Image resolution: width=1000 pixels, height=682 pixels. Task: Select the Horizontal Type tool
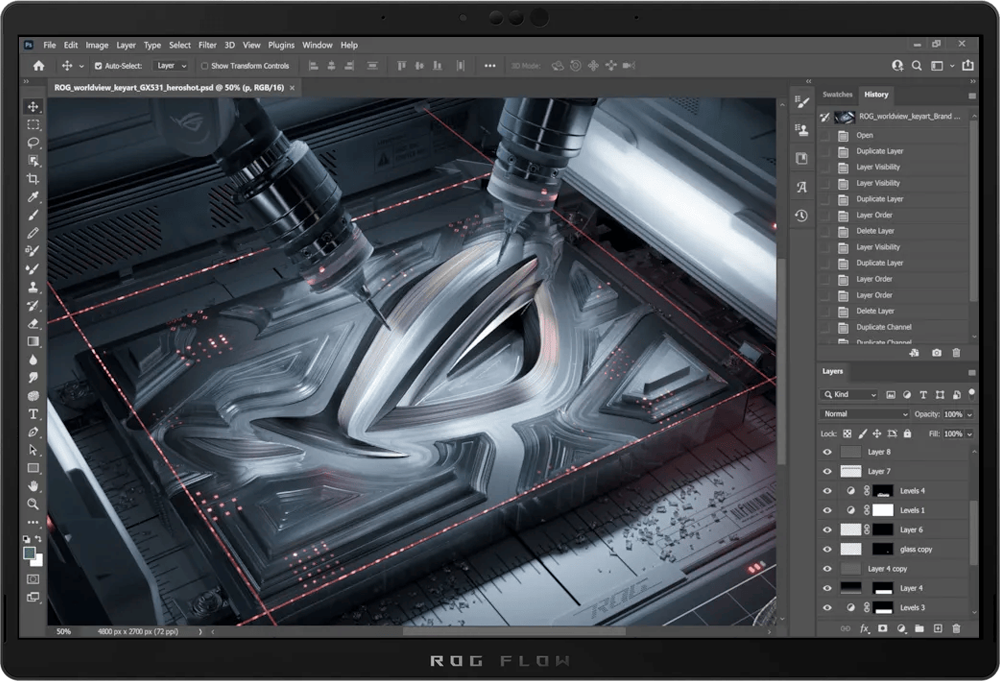(33, 414)
